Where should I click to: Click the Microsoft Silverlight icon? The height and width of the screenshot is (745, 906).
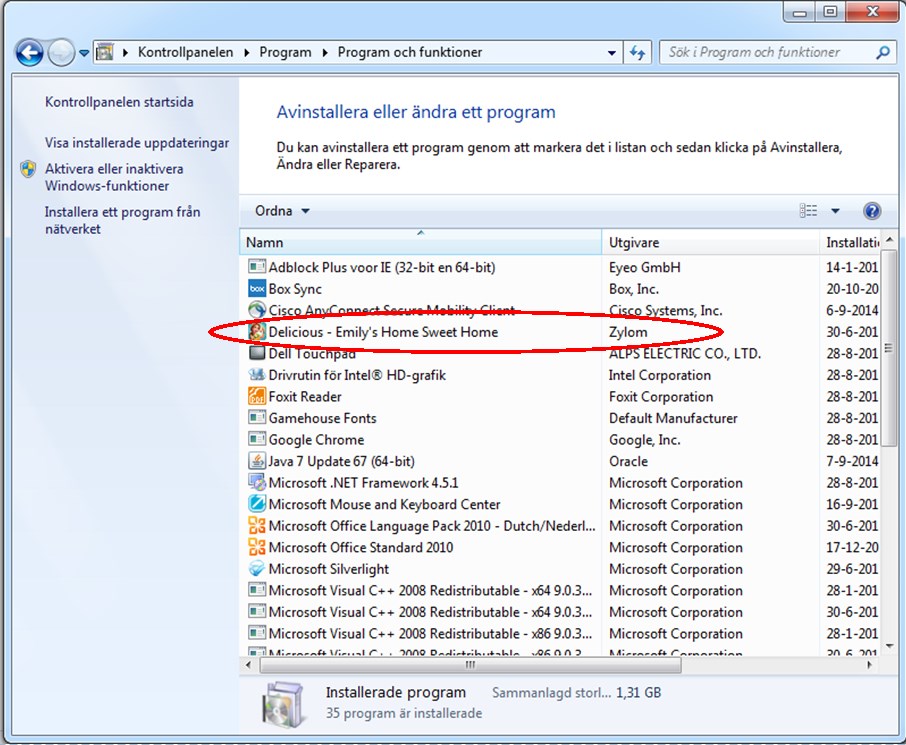257,569
